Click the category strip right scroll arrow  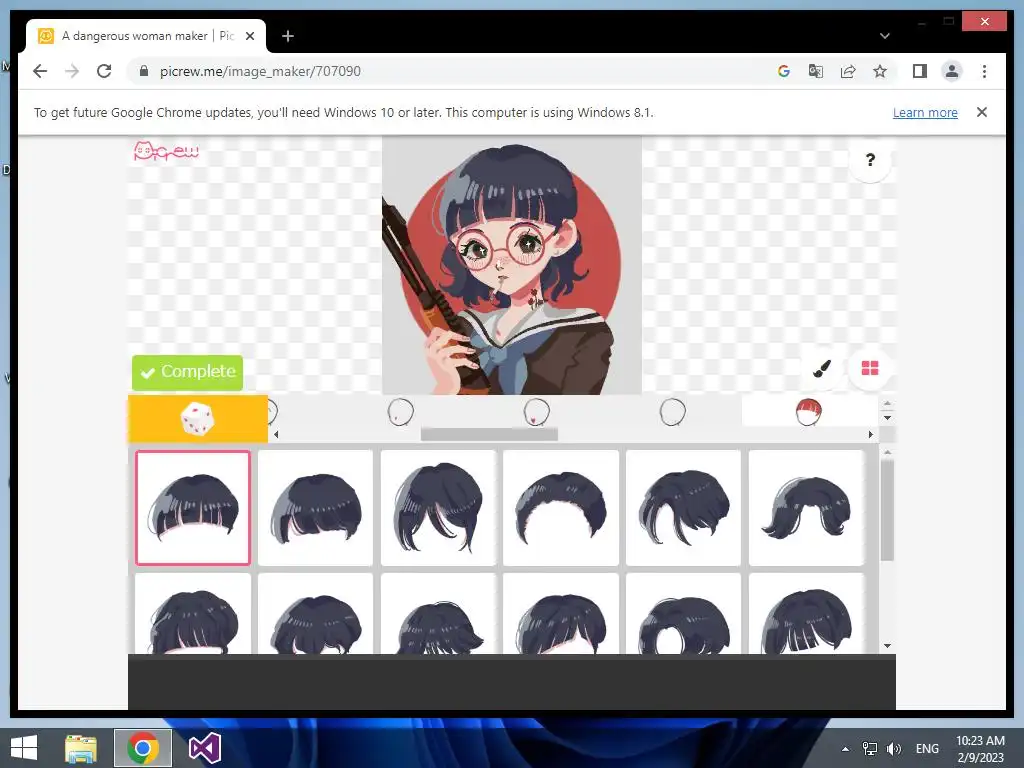870,434
